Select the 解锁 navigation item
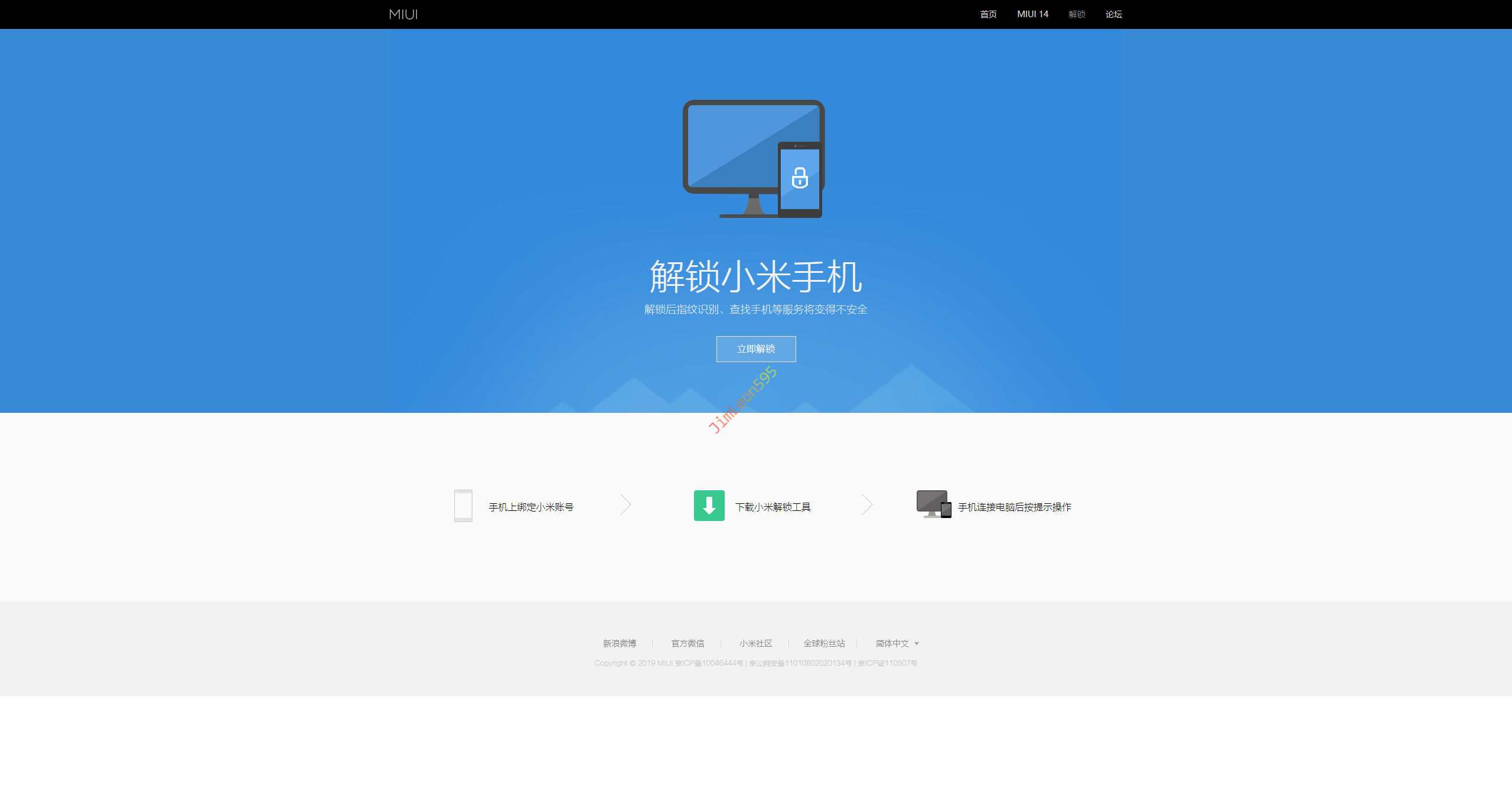Viewport: 1512px width, 785px height. point(1077,14)
